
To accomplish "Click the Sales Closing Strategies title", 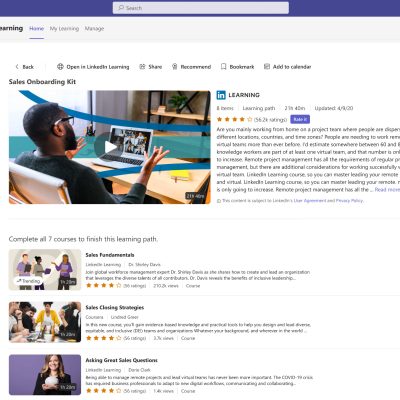I will point(115,308).
